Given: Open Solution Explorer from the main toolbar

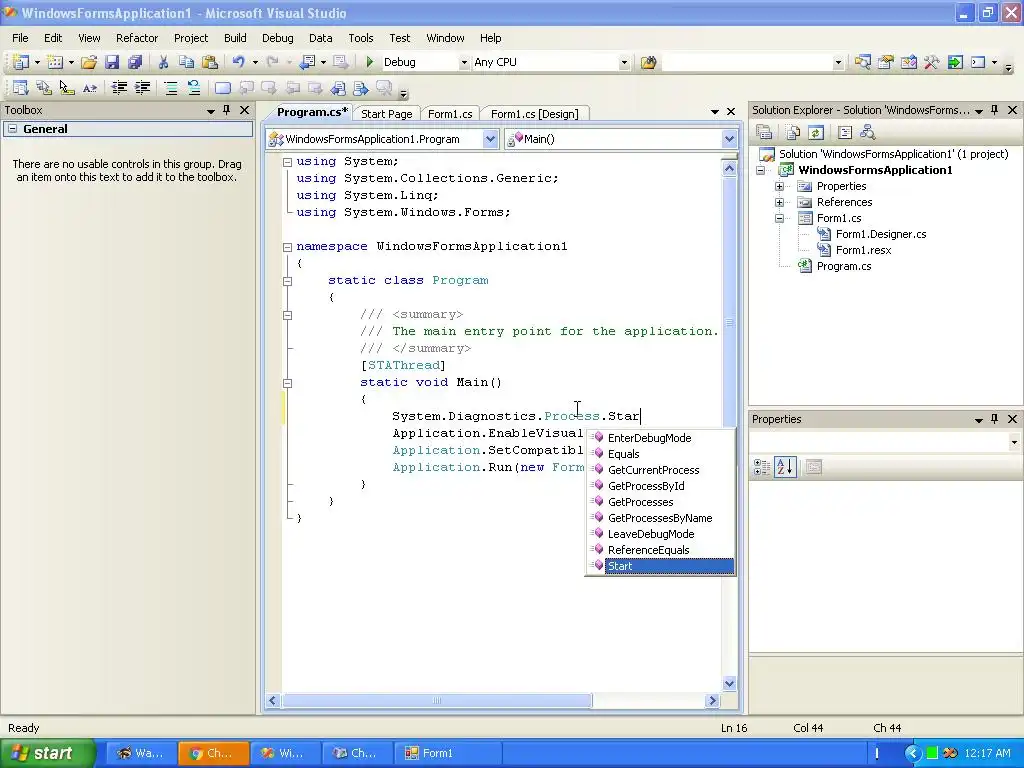Looking at the screenshot, I should [x=862, y=62].
